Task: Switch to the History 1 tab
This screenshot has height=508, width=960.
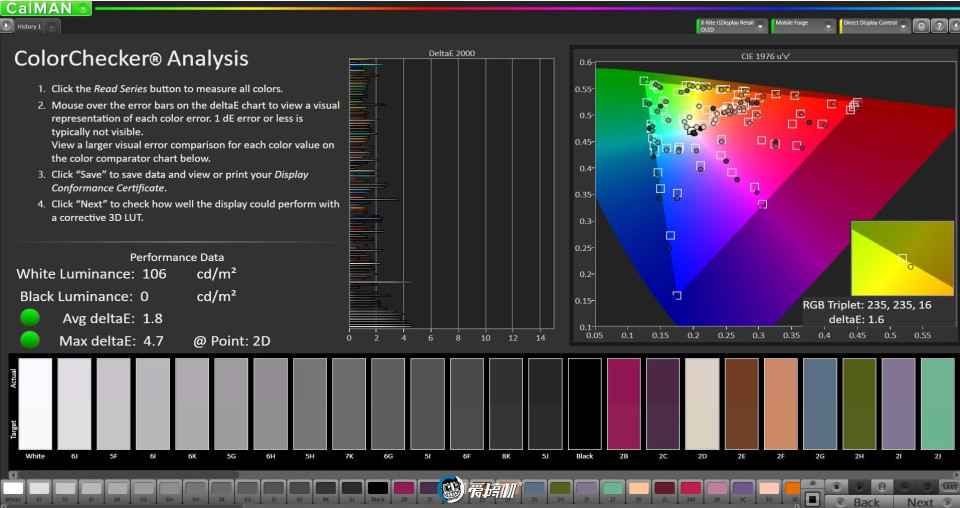Action: (28, 26)
